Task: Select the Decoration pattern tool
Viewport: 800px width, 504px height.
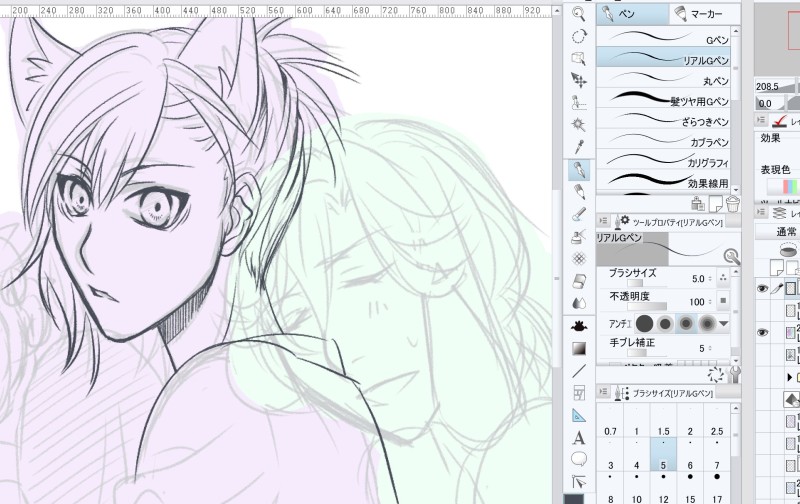Action: (579, 259)
